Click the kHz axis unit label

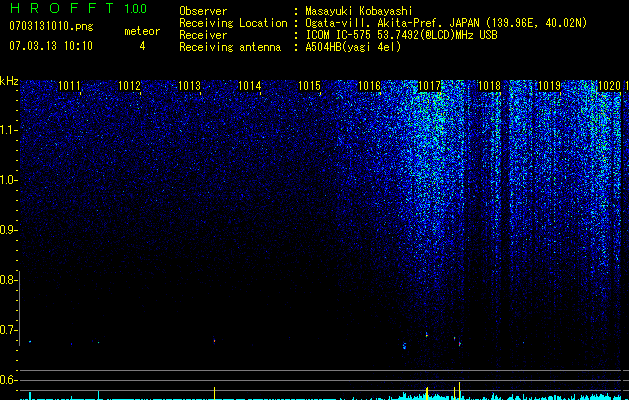pyautogui.click(x=9, y=81)
